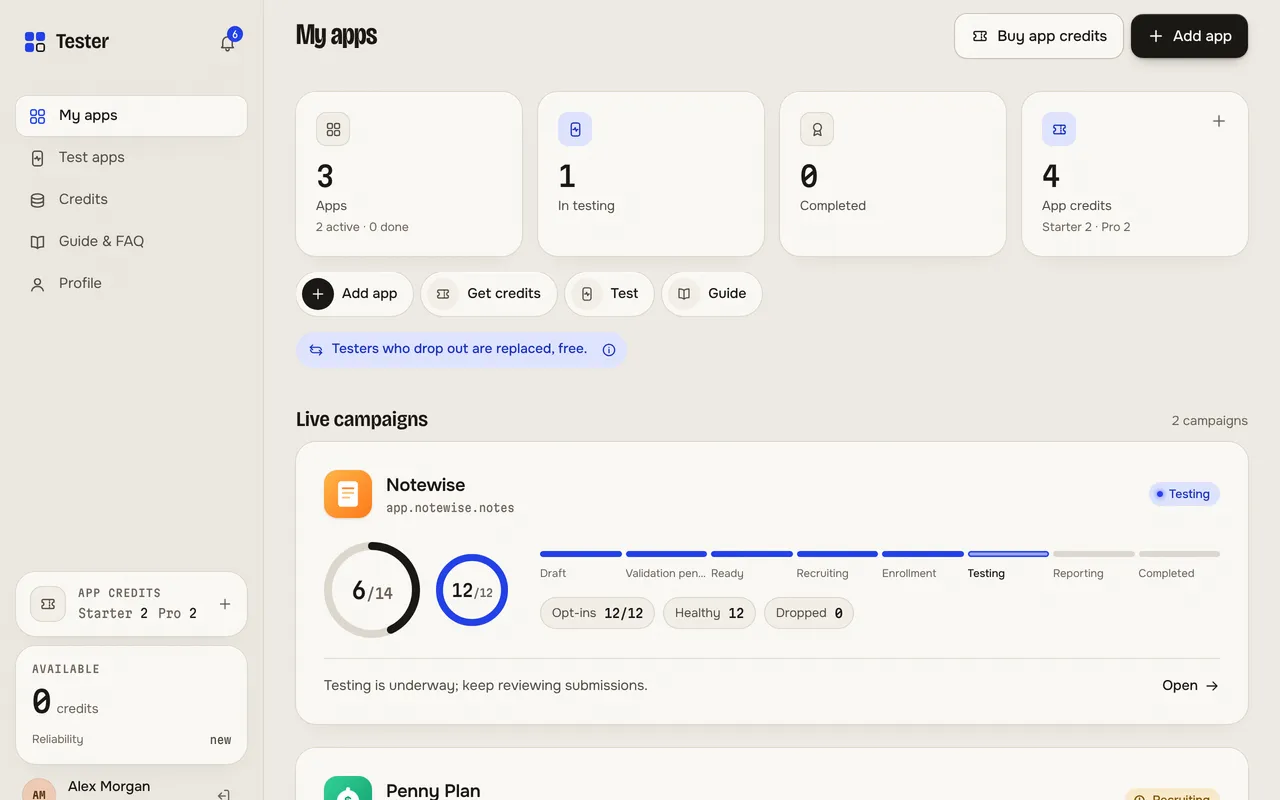Click the black Add app button in header
The image size is (1280, 800).
[1189, 36]
